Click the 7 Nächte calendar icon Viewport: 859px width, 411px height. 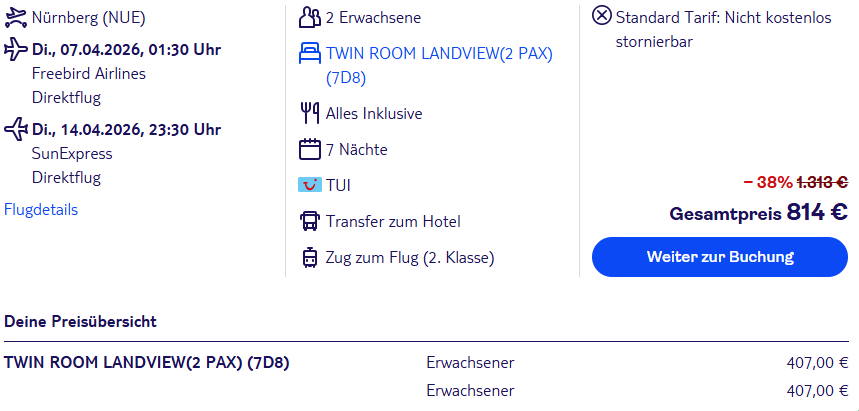pyautogui.click(x=310, y=149)
